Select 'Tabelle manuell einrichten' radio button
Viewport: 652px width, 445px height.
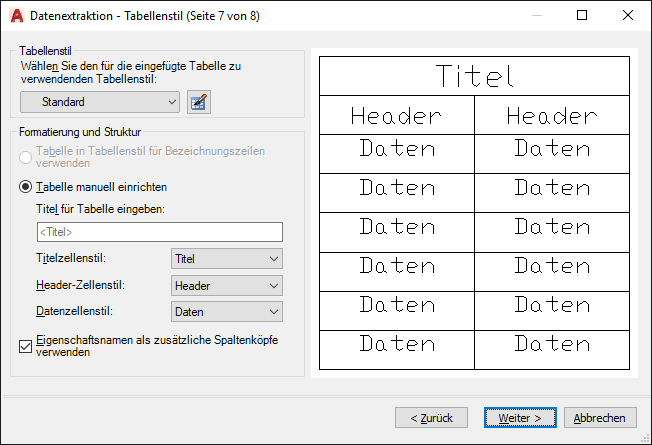26,186
